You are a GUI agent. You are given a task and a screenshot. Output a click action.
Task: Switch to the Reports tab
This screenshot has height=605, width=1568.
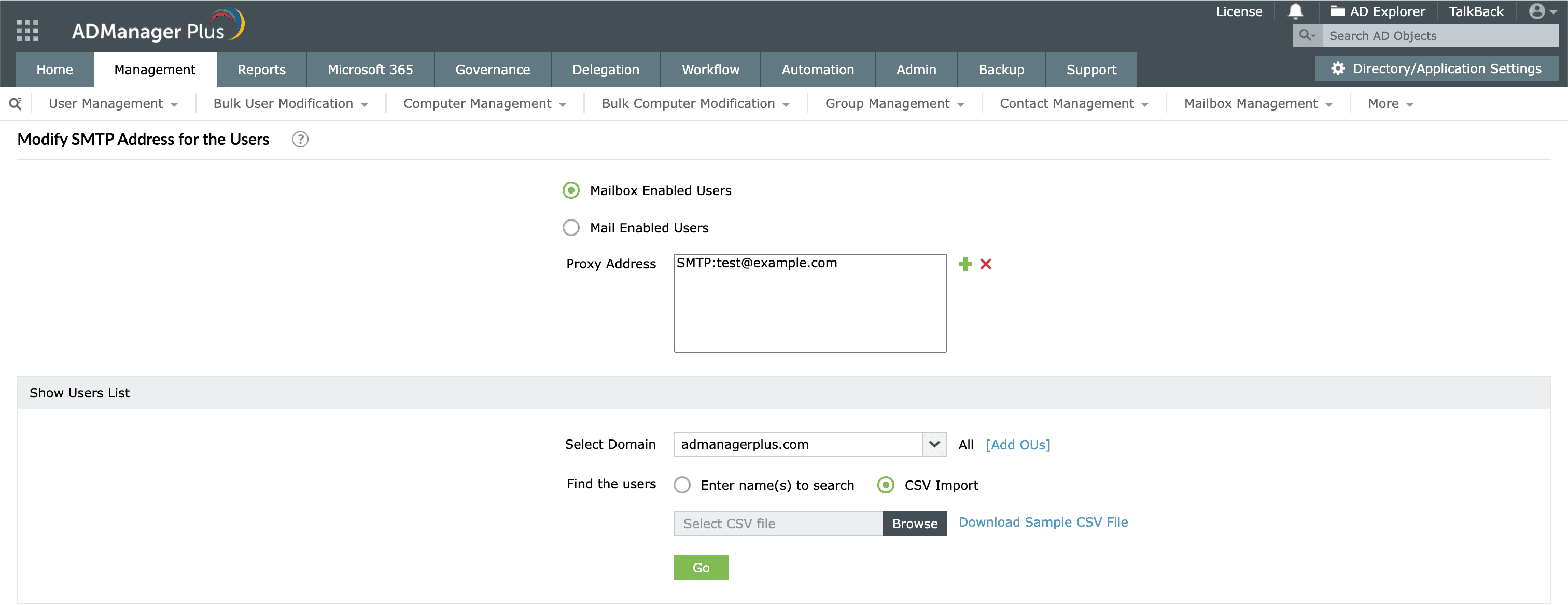pos(261,69)
